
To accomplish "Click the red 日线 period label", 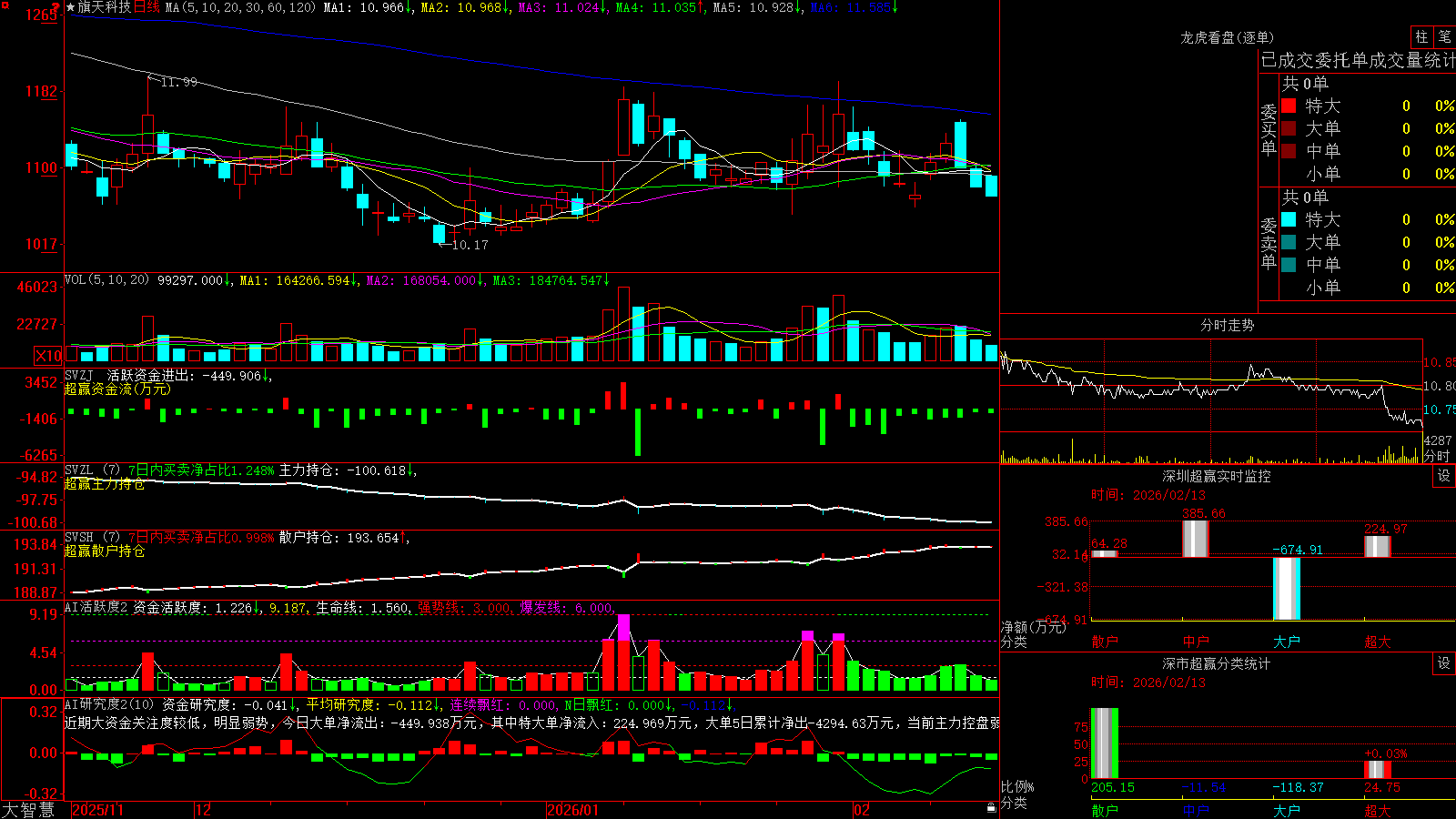I will [x=147, y=7].
